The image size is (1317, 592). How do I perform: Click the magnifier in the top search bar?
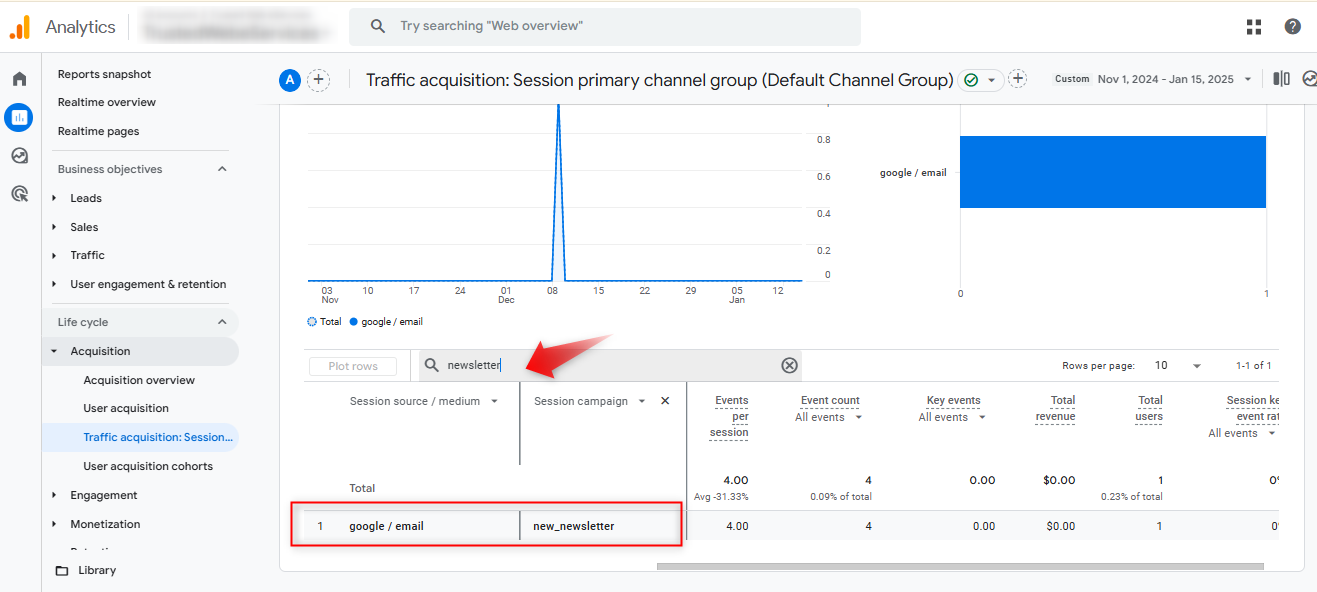(x=378, y=26)
